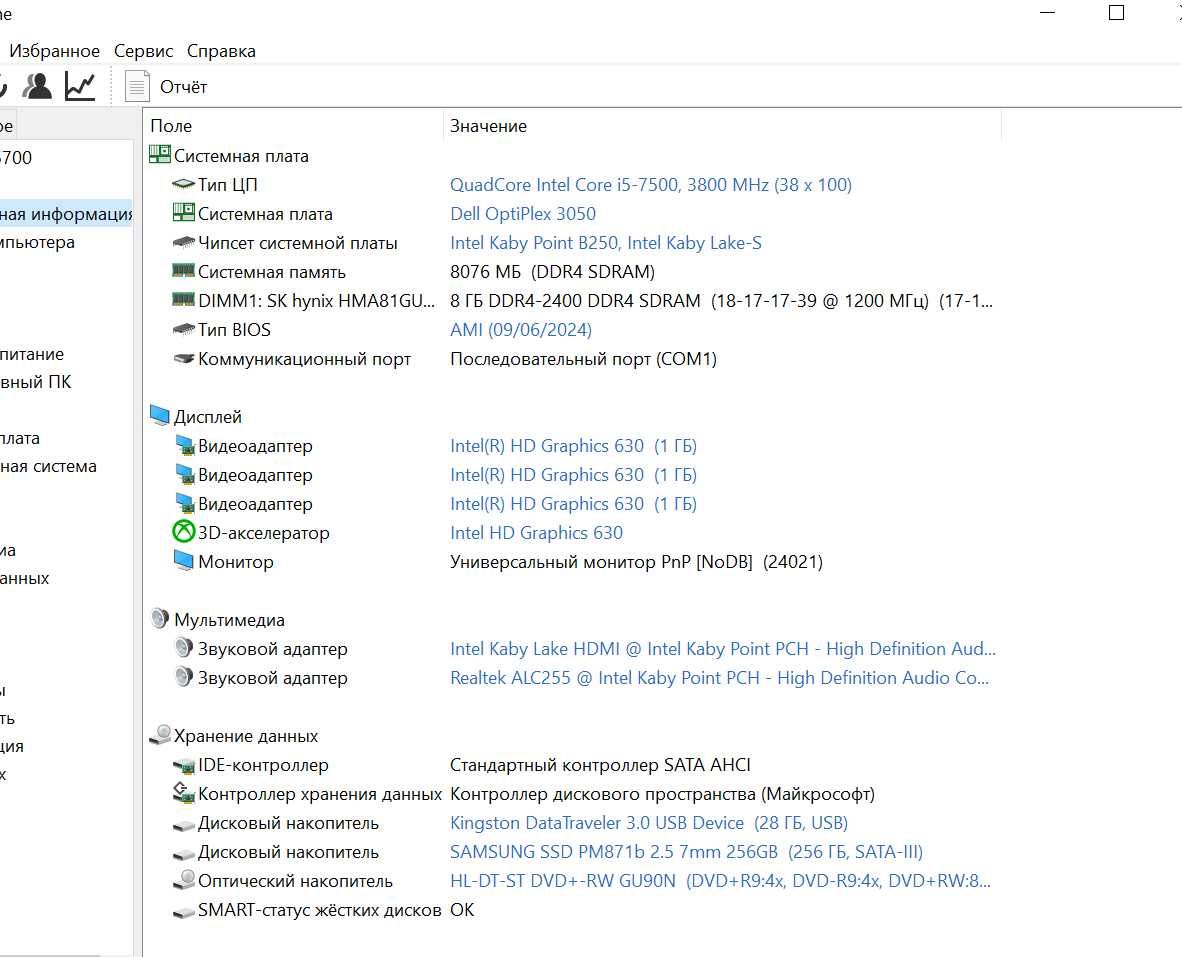Open the SAMSUNG SSD PM871b 256GB link
This screenshot has height=957, width=1182.
686,852
